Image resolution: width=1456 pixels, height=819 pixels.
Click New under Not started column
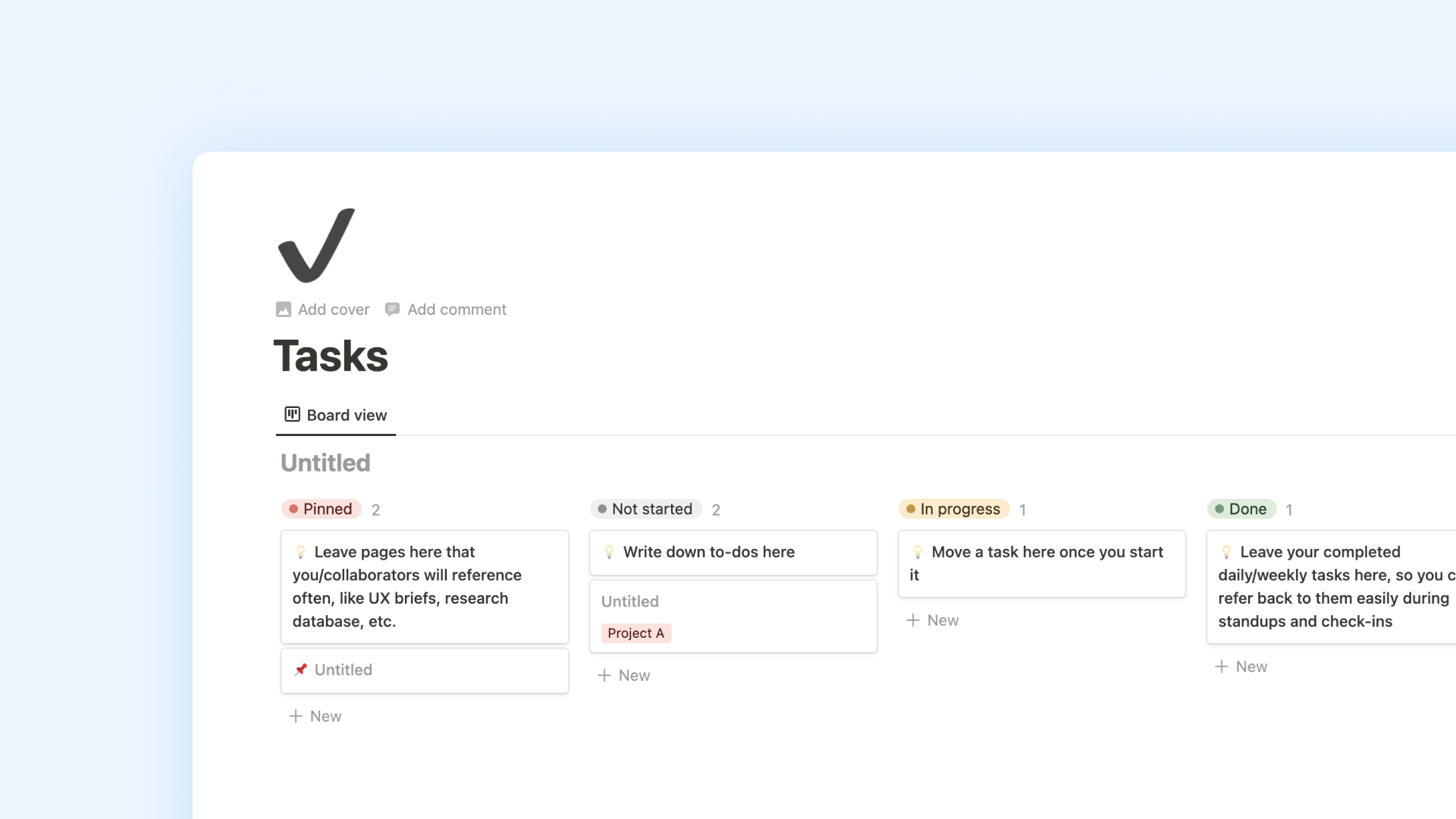point(623,675)
